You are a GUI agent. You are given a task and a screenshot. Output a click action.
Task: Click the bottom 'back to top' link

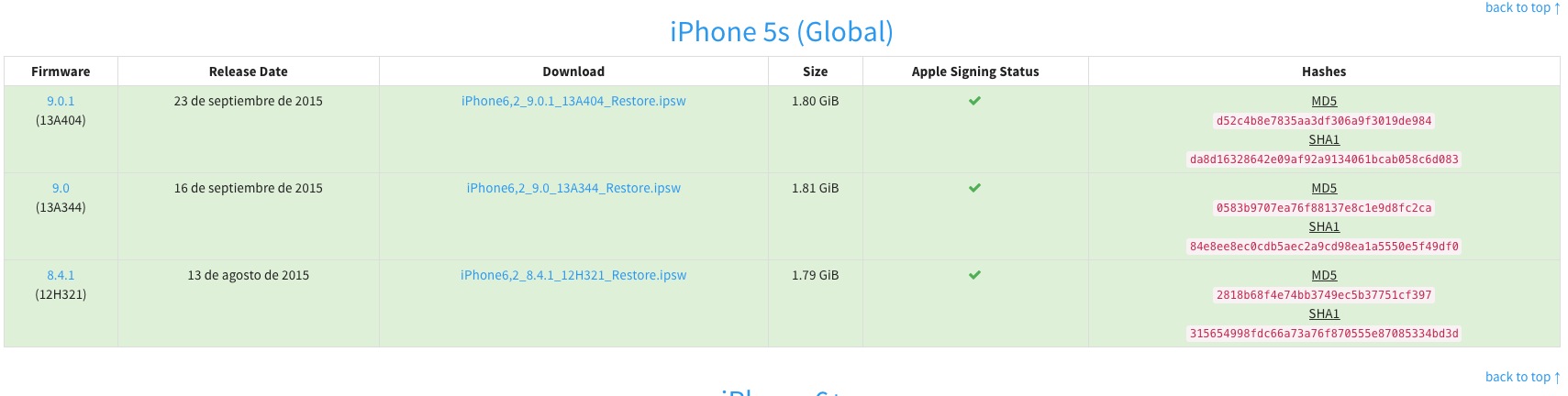point(1522,377)
